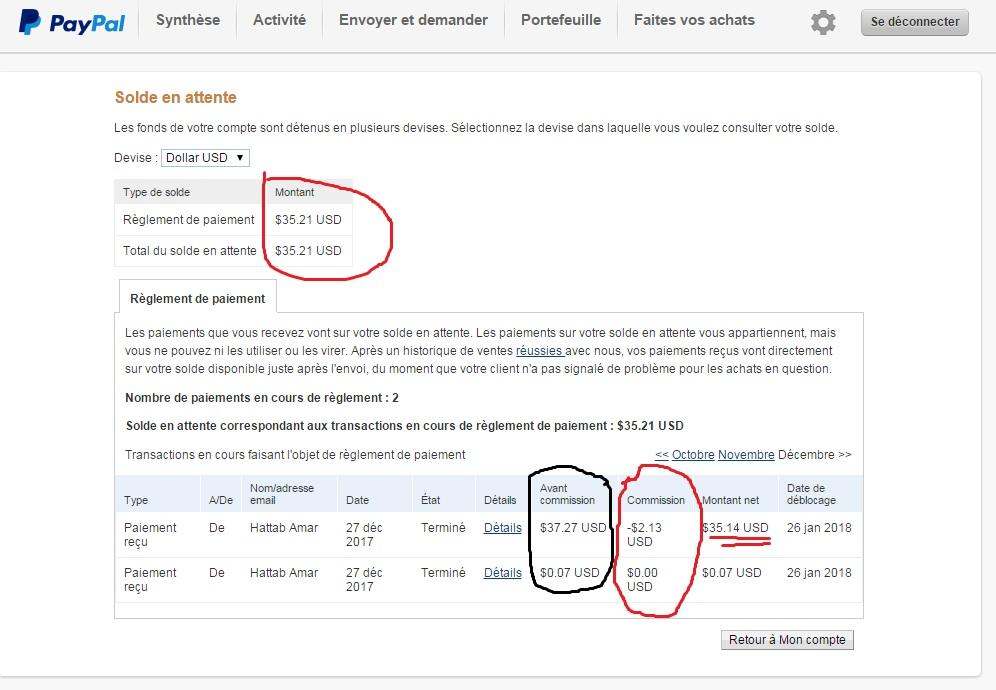
Task: Show Octobre transactions
Action: (x=693, y=455)
